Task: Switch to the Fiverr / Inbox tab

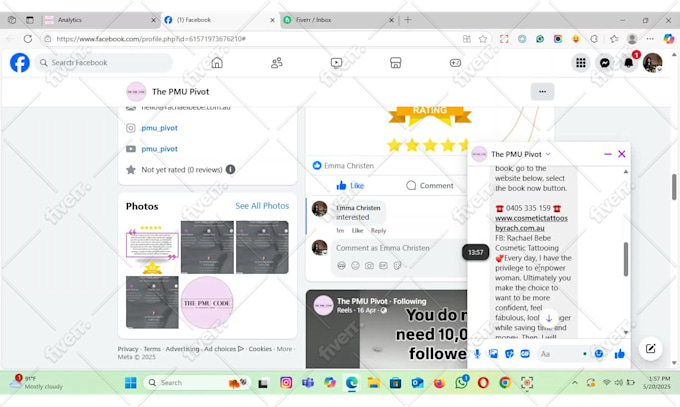Action: pyautogui.click(x=338, y=20)
